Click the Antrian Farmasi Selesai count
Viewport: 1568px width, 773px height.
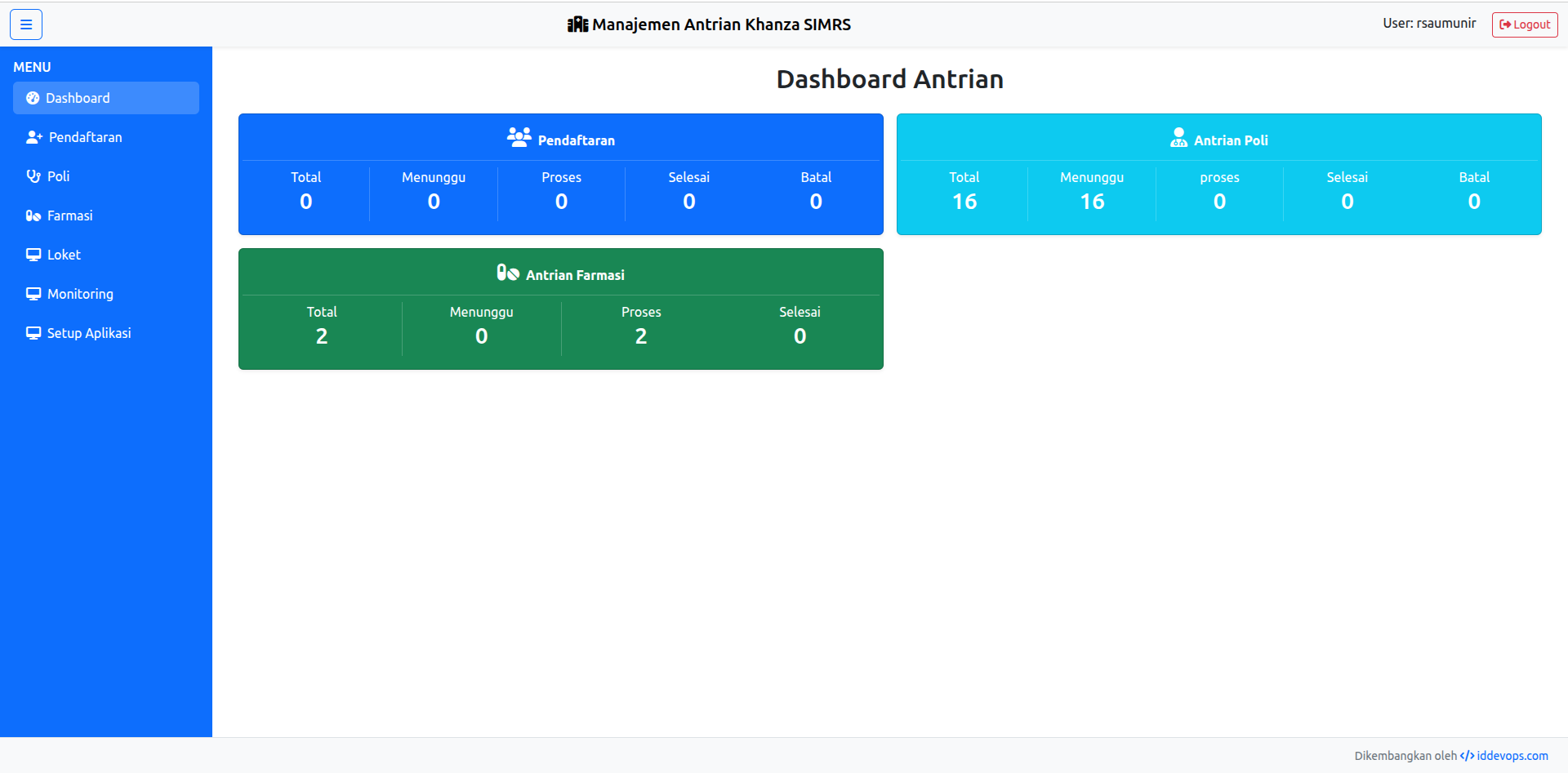pyautogui.click(x=800, y=336)
